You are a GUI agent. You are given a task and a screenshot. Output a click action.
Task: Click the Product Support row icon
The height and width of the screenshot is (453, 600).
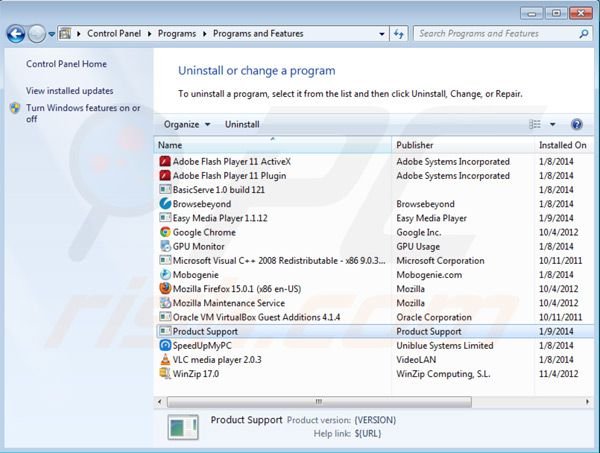[165, 331]
